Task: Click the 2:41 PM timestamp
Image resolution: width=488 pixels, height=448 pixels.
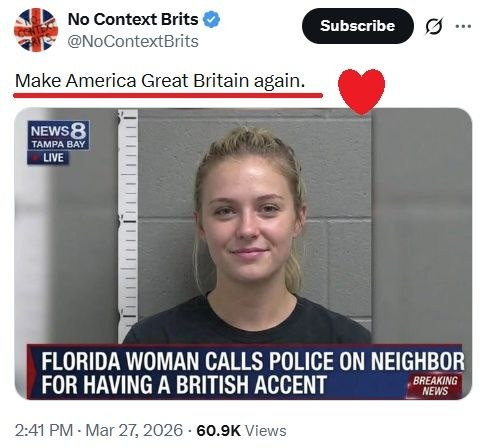Action: click(44, 430)
